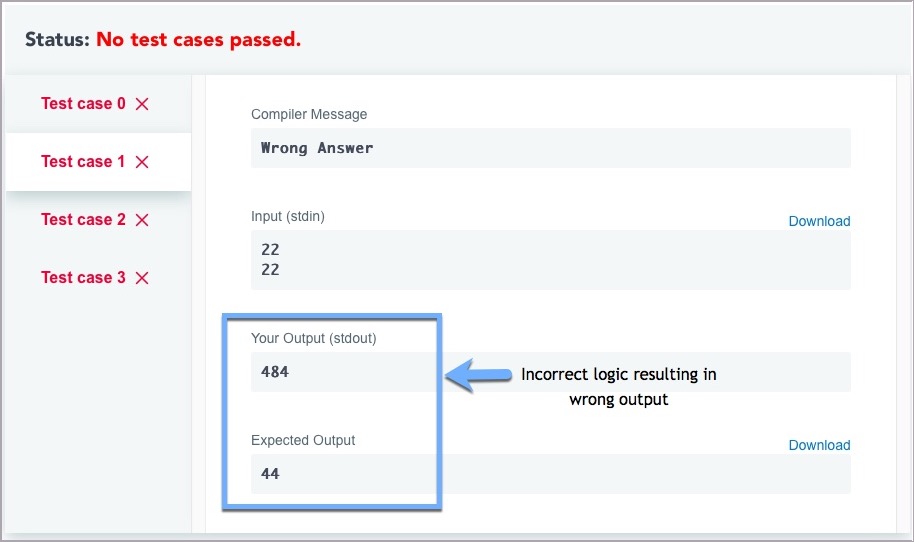This screenshot has height=542, width=914.
Task: Click the red X icon beside Test case 3
Action: pos(142,278)
